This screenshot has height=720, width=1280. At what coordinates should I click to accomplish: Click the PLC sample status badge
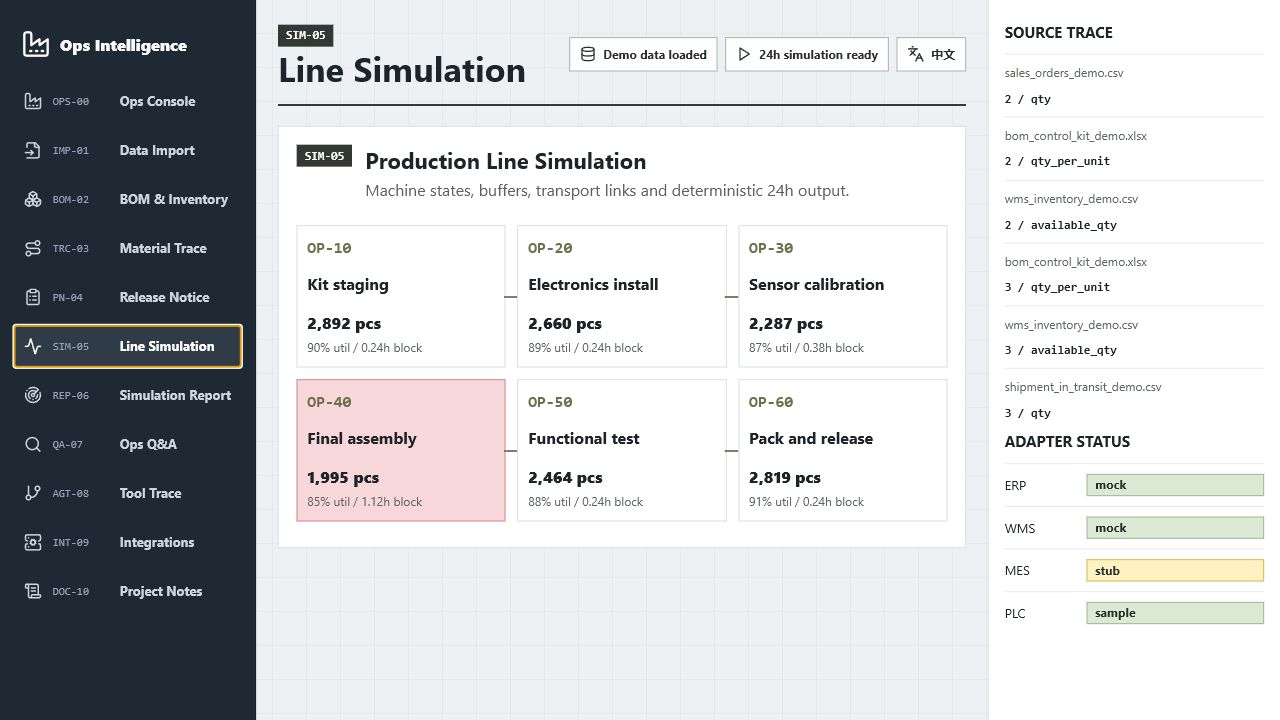(1175, 613)
